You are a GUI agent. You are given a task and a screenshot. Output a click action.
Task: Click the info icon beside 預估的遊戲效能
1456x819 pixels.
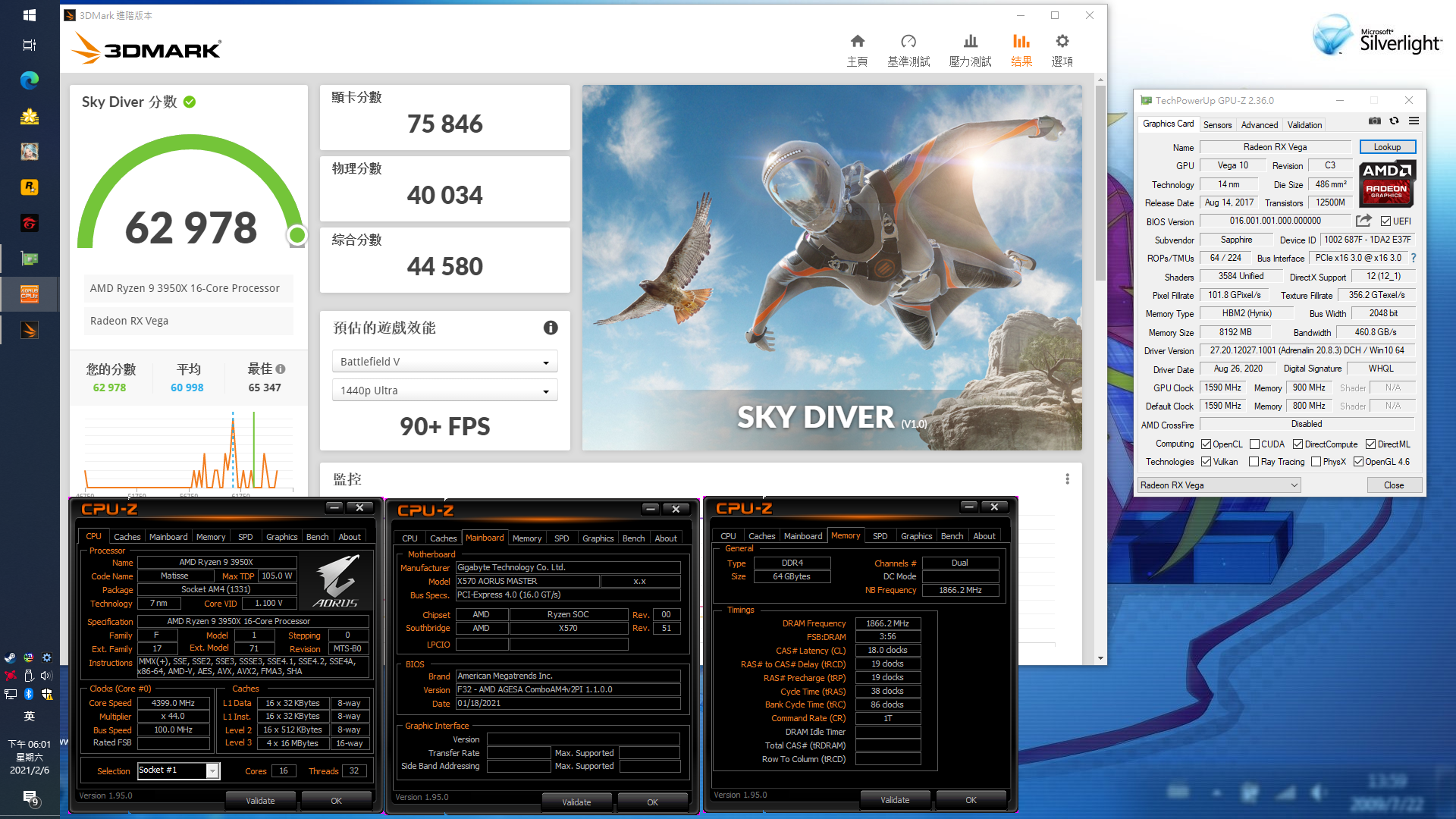click(551, 328)
